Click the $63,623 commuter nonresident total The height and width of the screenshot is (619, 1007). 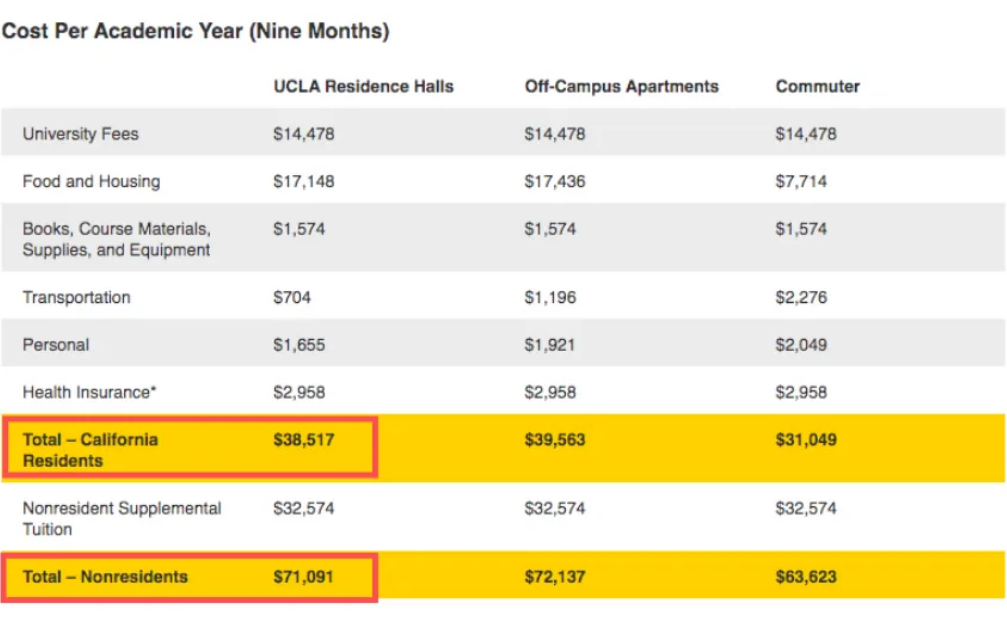coord(805,577)
